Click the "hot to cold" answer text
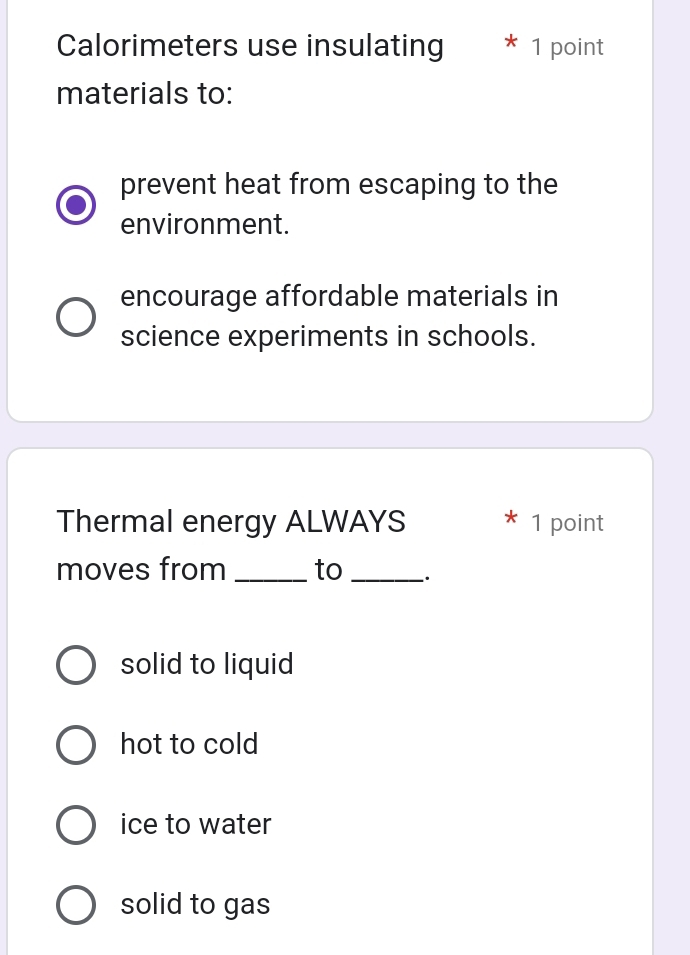The height and width of the screenshot is (955, 690). pyautogui.click(x=189, y=745)
